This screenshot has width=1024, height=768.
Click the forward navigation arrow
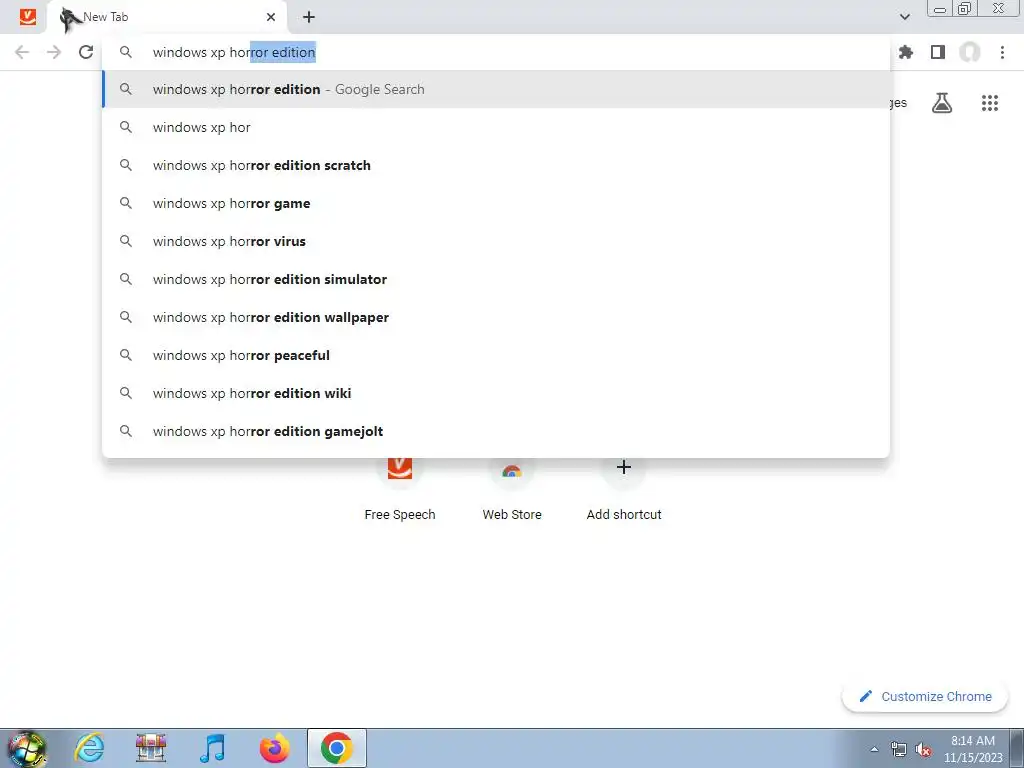54,52
